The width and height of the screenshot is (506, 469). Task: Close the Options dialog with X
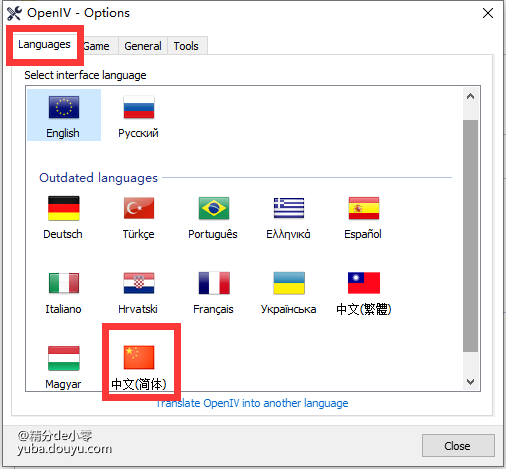(488, 13)
